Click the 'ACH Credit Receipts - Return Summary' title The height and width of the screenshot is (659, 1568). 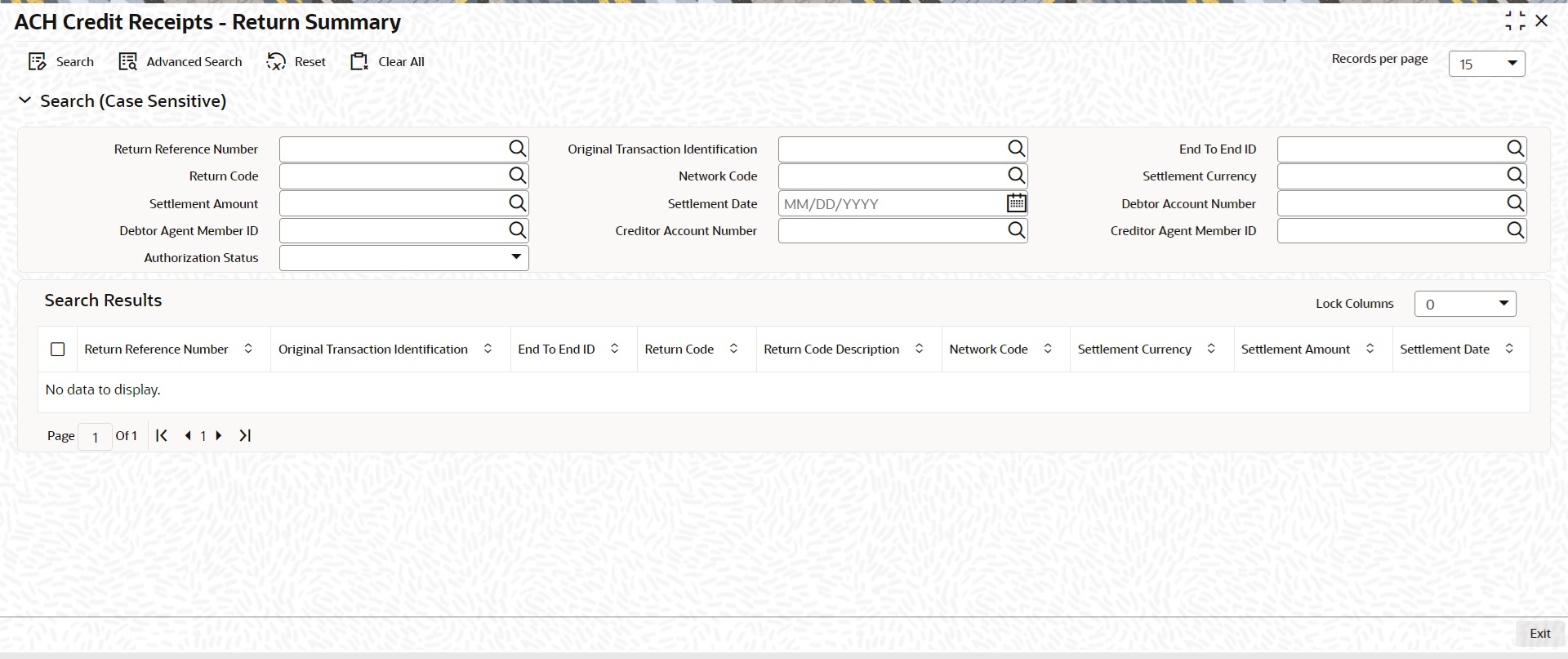[207, 22]
